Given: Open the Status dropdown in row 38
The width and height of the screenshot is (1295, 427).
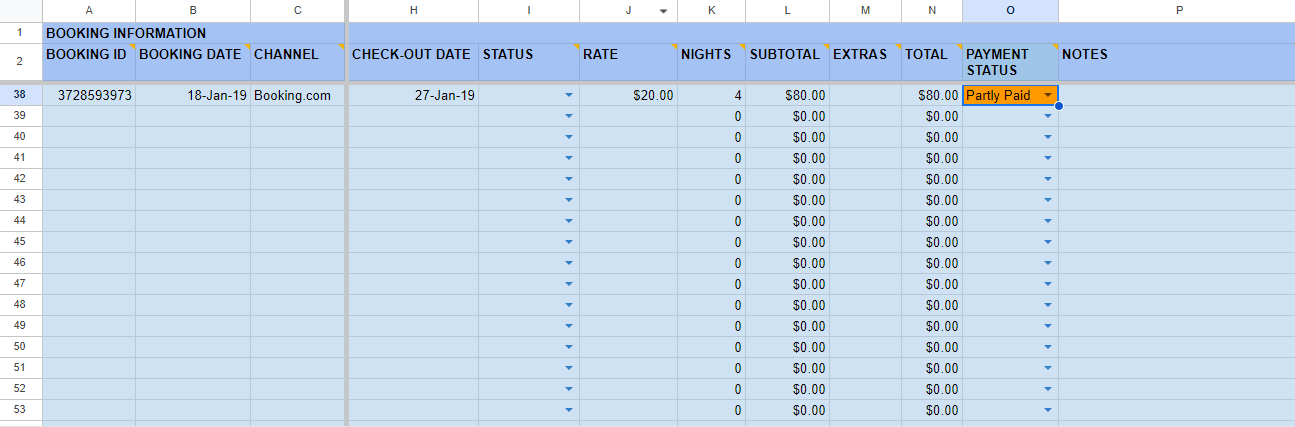Looking at the screenshot, I should point(569,95).
